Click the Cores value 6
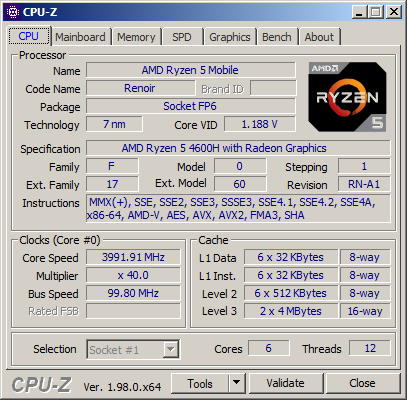The image size is (407, 400). pyautogui.click(x=269, y=348)
